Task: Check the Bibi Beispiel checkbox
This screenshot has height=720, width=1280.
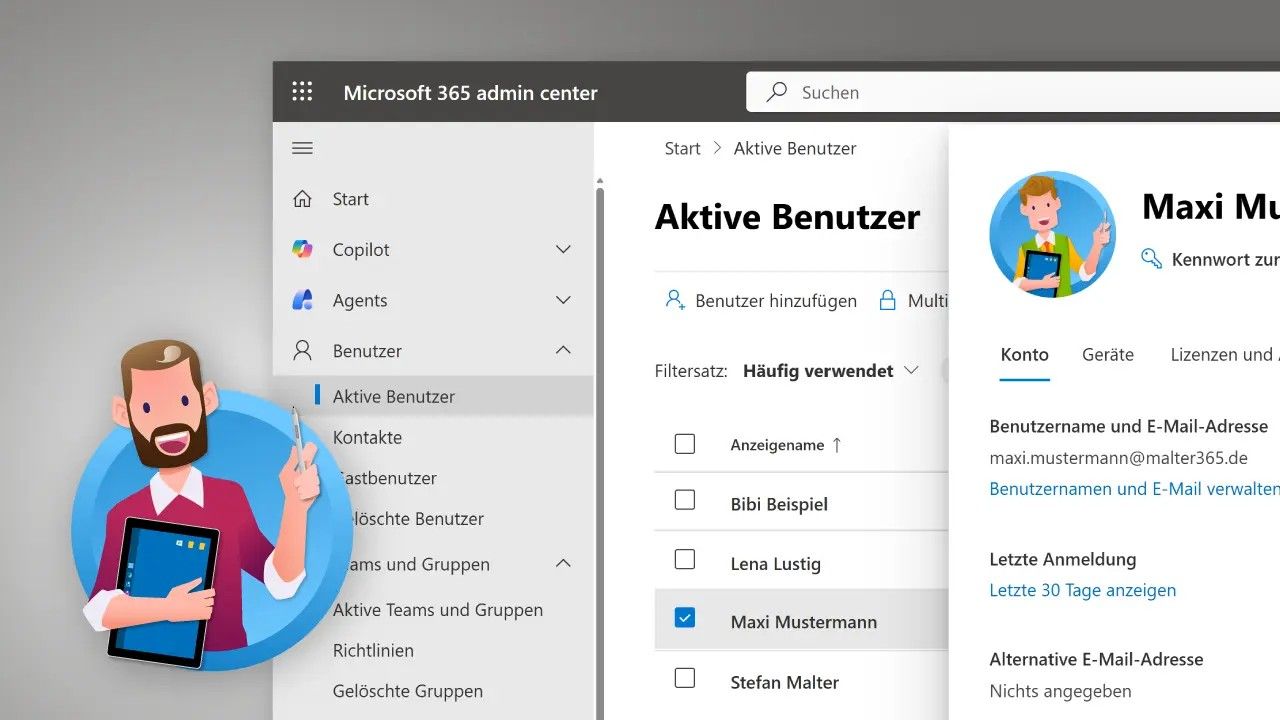Action: pyautogui.click(x=685, y=500)
